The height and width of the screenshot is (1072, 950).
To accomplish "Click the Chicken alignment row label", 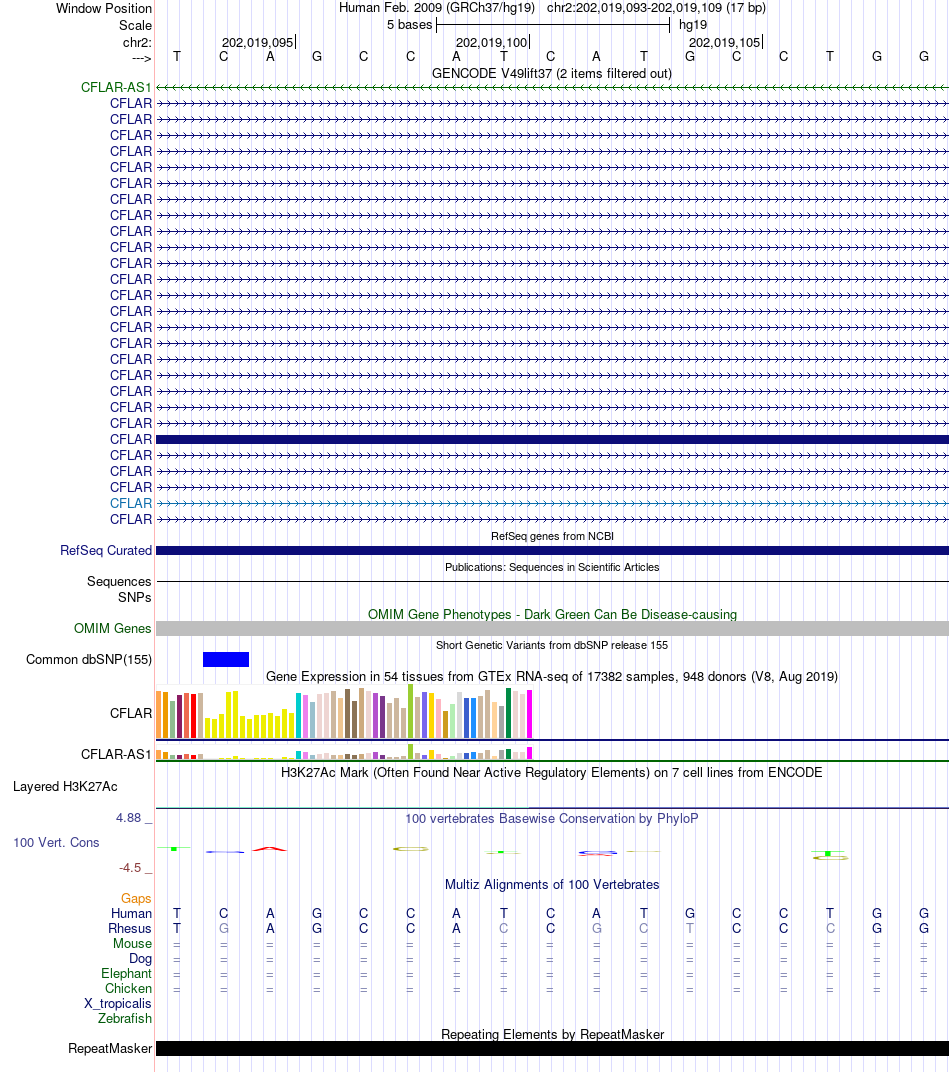I will click(128, 989).
